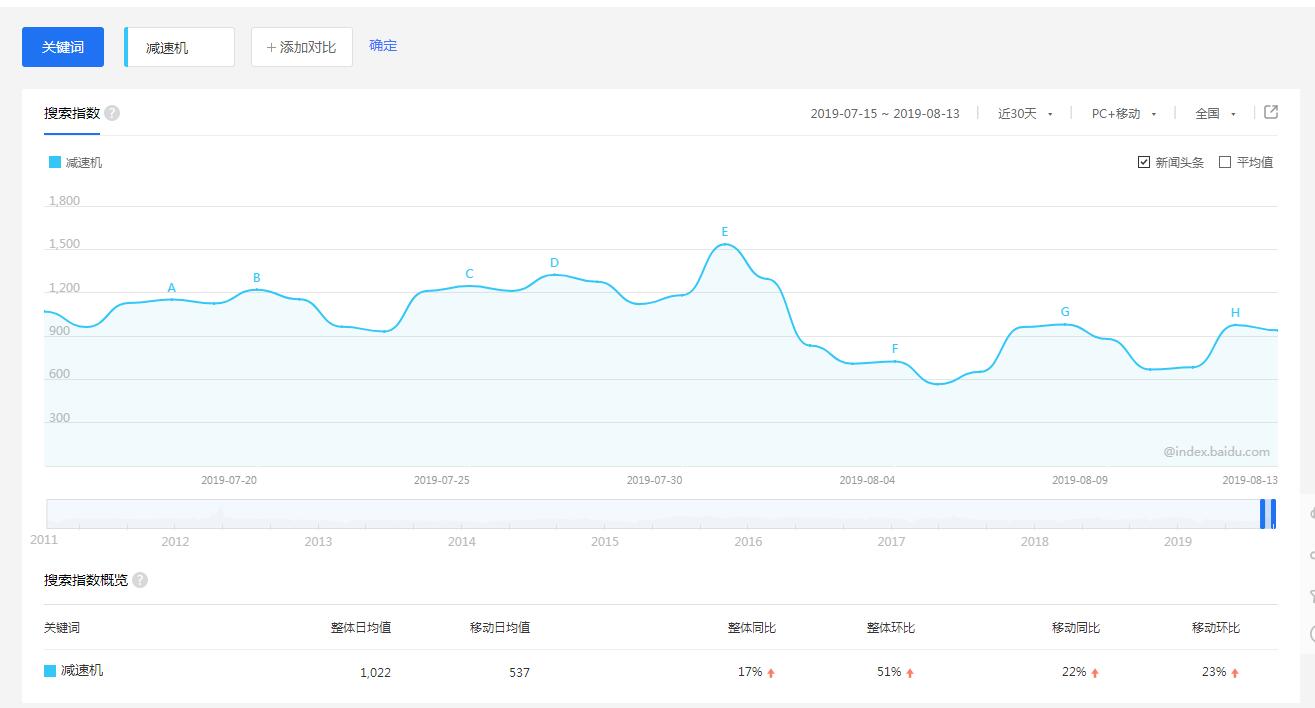Click news marker D on chart
The width and height of the screenshot is (1315, 708).
[x=554, y=264]
